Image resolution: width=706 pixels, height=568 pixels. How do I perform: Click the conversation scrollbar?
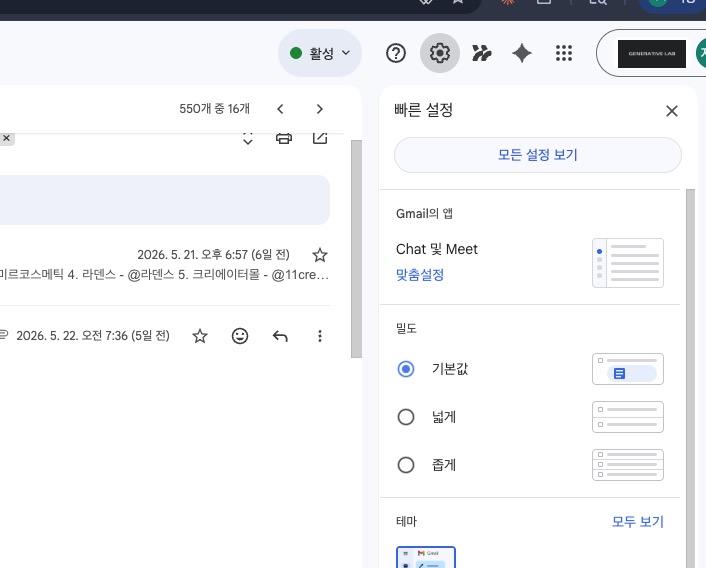click(356, 249)
